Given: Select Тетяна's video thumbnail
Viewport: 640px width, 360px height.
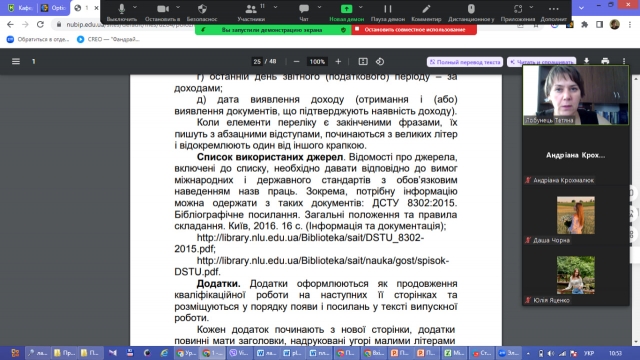Looking at the screenshot, I should click(576, 95).
